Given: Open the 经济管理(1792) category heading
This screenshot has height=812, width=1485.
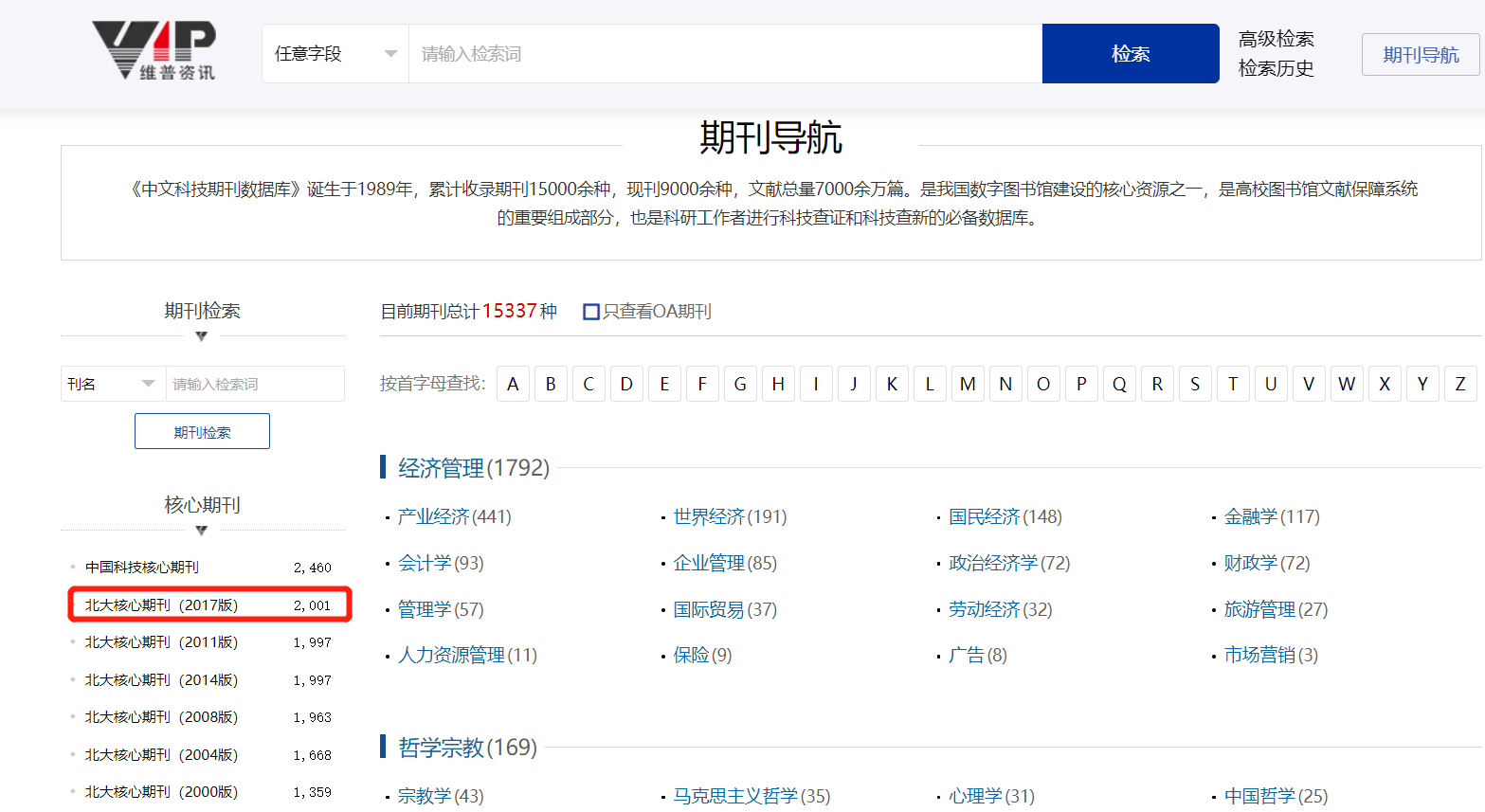Looking at the screenshot, I should tap(474, 468).
